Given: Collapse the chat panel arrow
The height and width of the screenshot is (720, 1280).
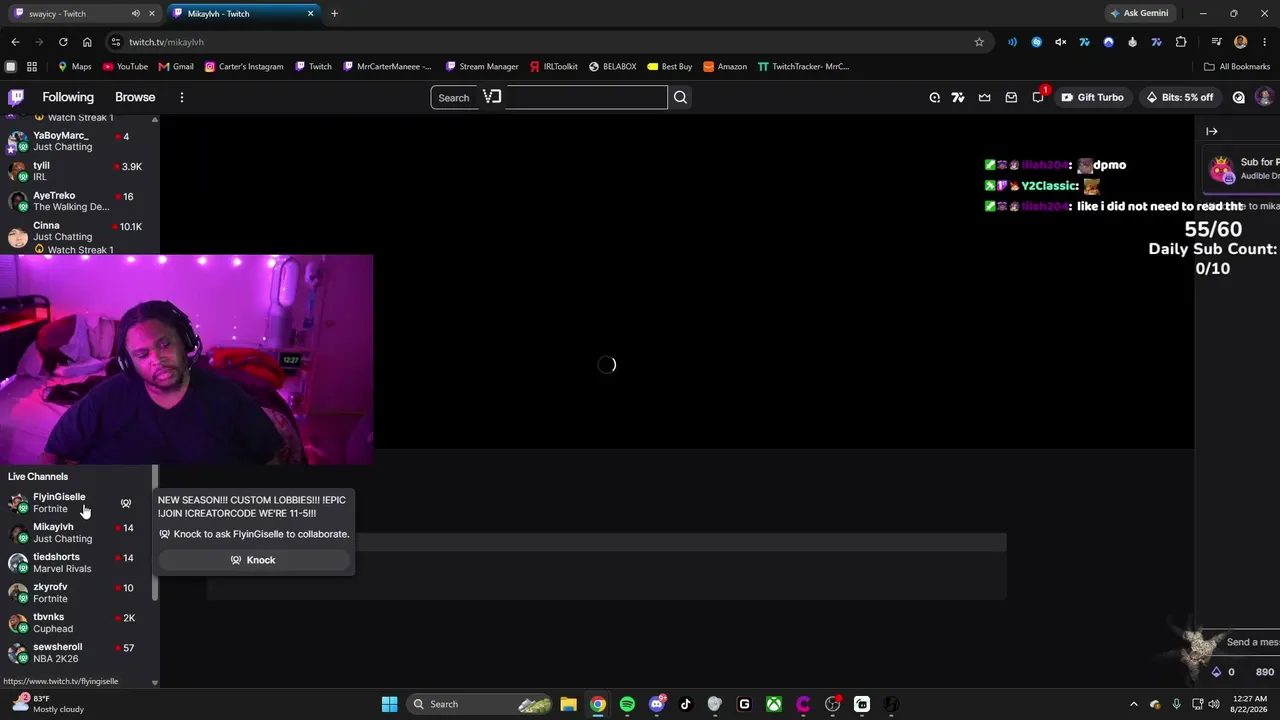Looking at the screenshot, I should click(1212, 131).
